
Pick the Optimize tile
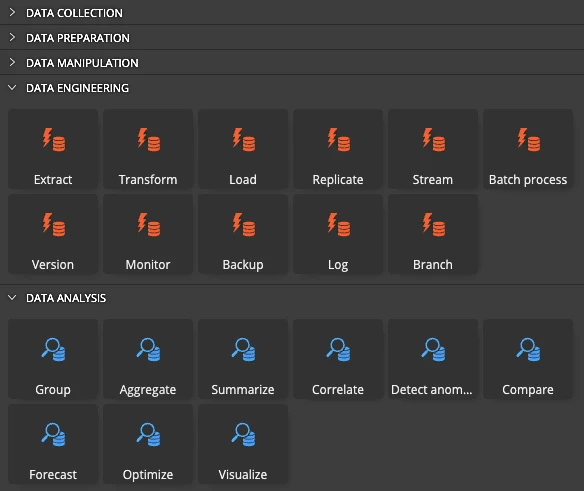coord(148,444)
